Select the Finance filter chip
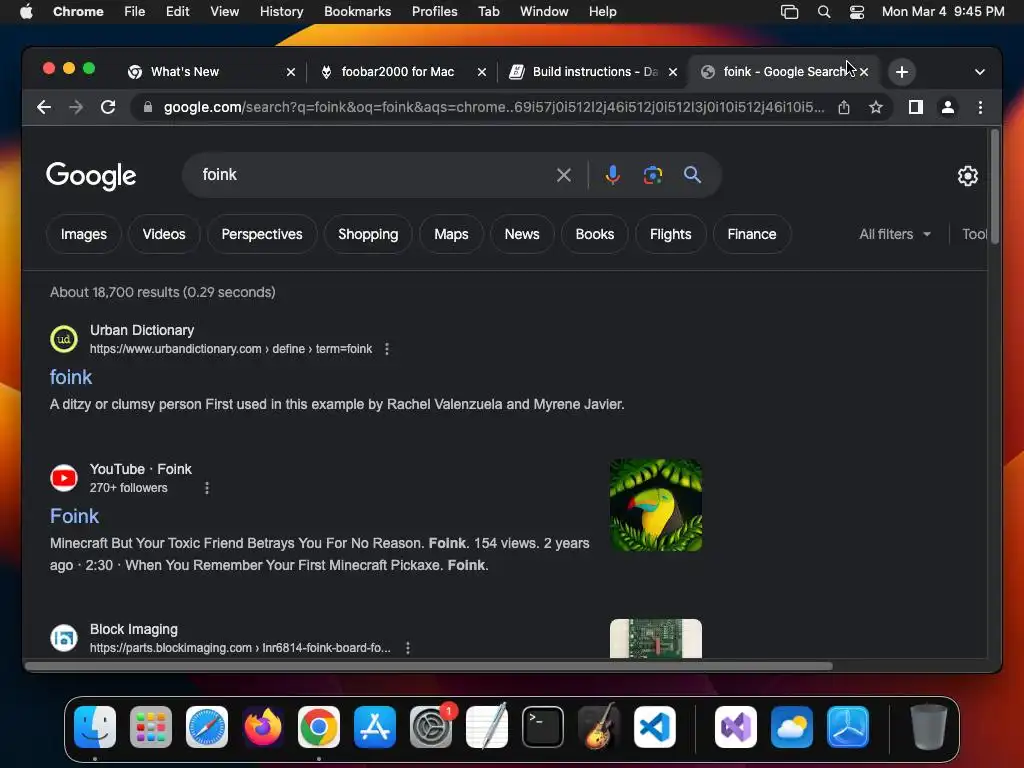Screen dimensions: 1024x768 [x=752, y=234]
